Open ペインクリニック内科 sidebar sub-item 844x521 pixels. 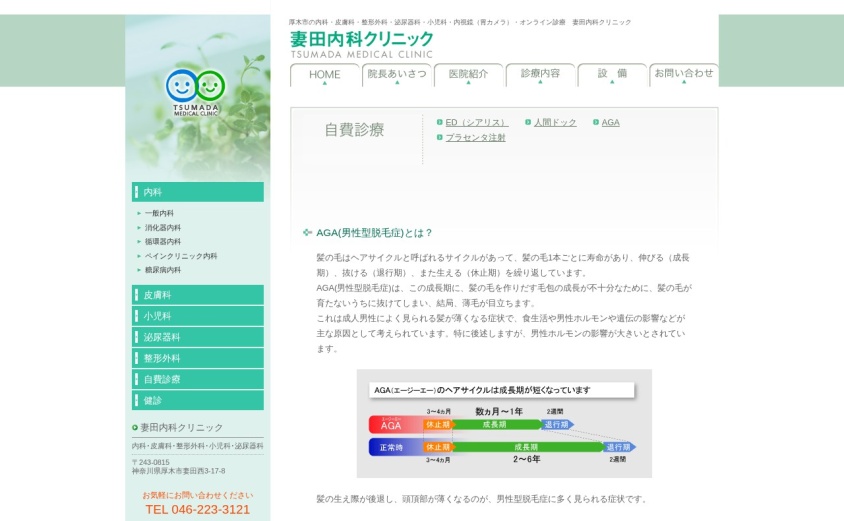point(180,256)
